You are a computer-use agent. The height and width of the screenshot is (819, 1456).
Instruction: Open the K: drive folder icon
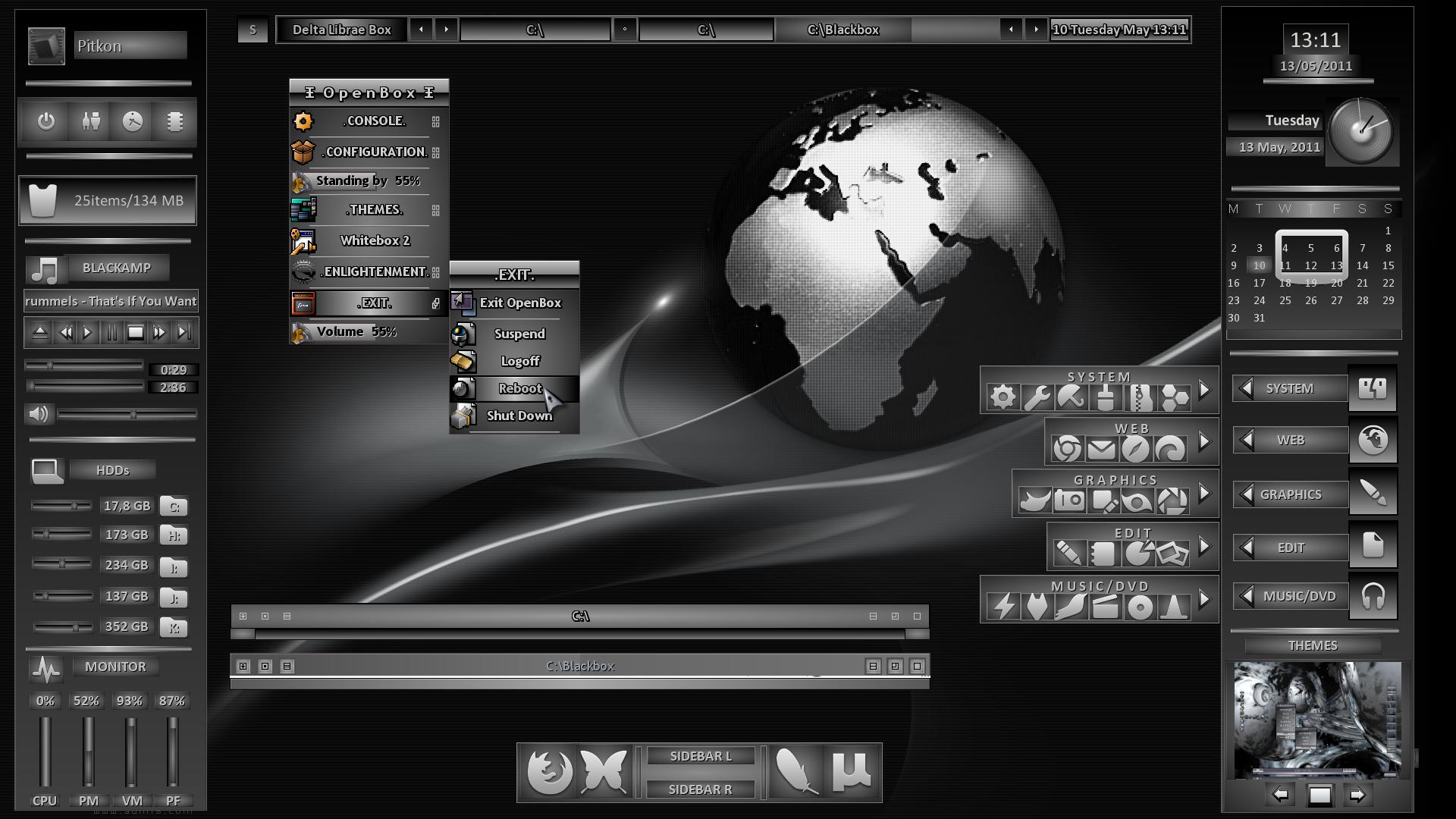point(174,627)
